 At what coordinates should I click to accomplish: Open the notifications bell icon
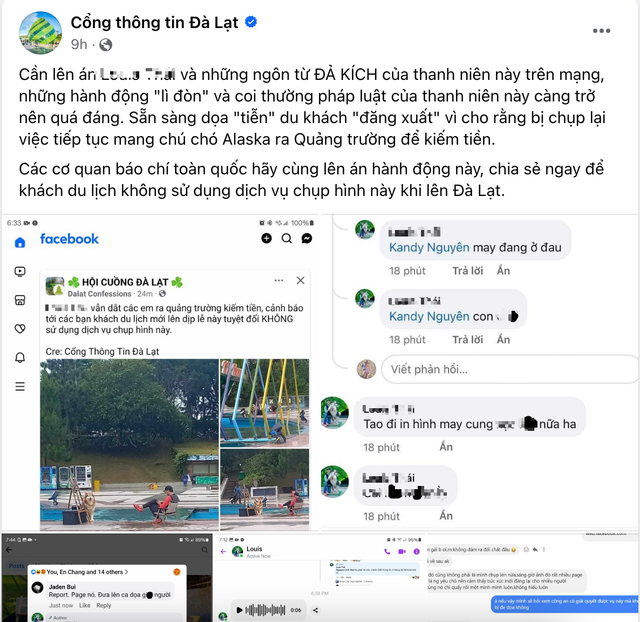point(20,358)
